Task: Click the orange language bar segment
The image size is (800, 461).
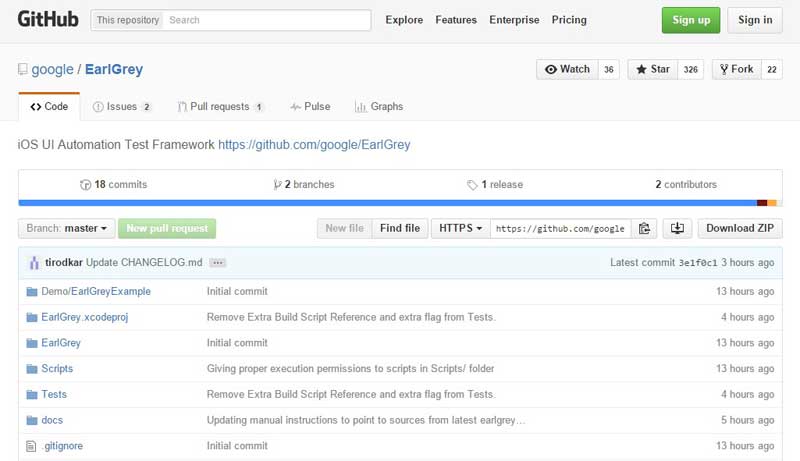Action: pyautogui.click(x=772, y=203)
